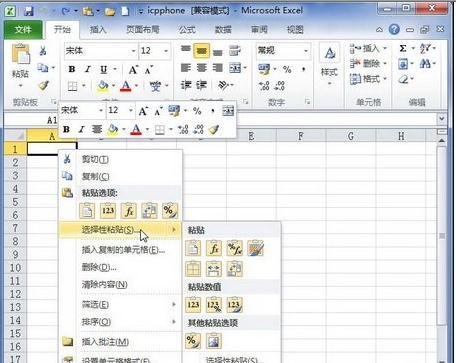
Task: Toggle middle vertical alignment in ribbon
Action: click(x=201, y=51)
